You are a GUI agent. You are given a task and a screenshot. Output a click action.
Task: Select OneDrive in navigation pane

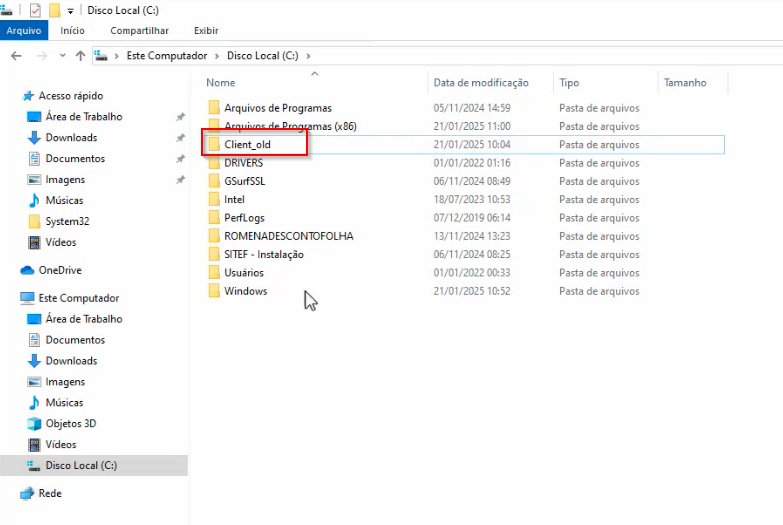[x=60, y=270]
